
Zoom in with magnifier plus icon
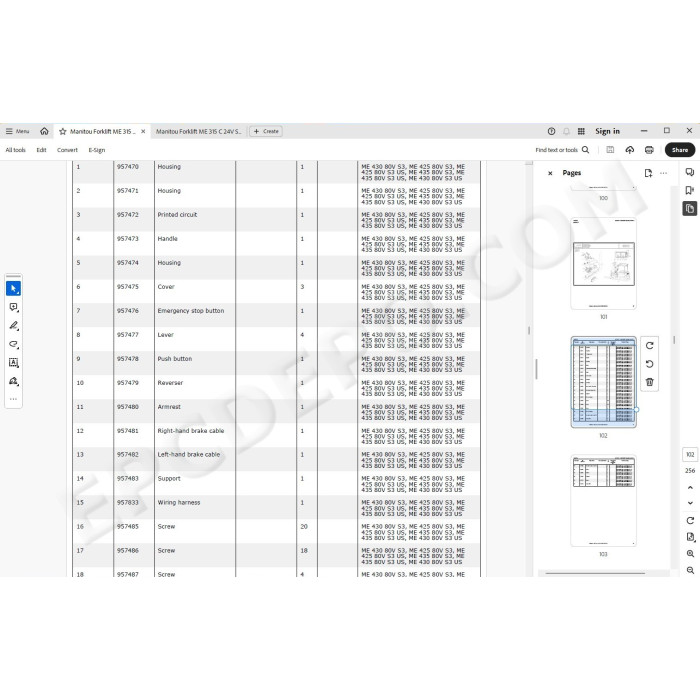pyautogui.click(x=690, y=554)
